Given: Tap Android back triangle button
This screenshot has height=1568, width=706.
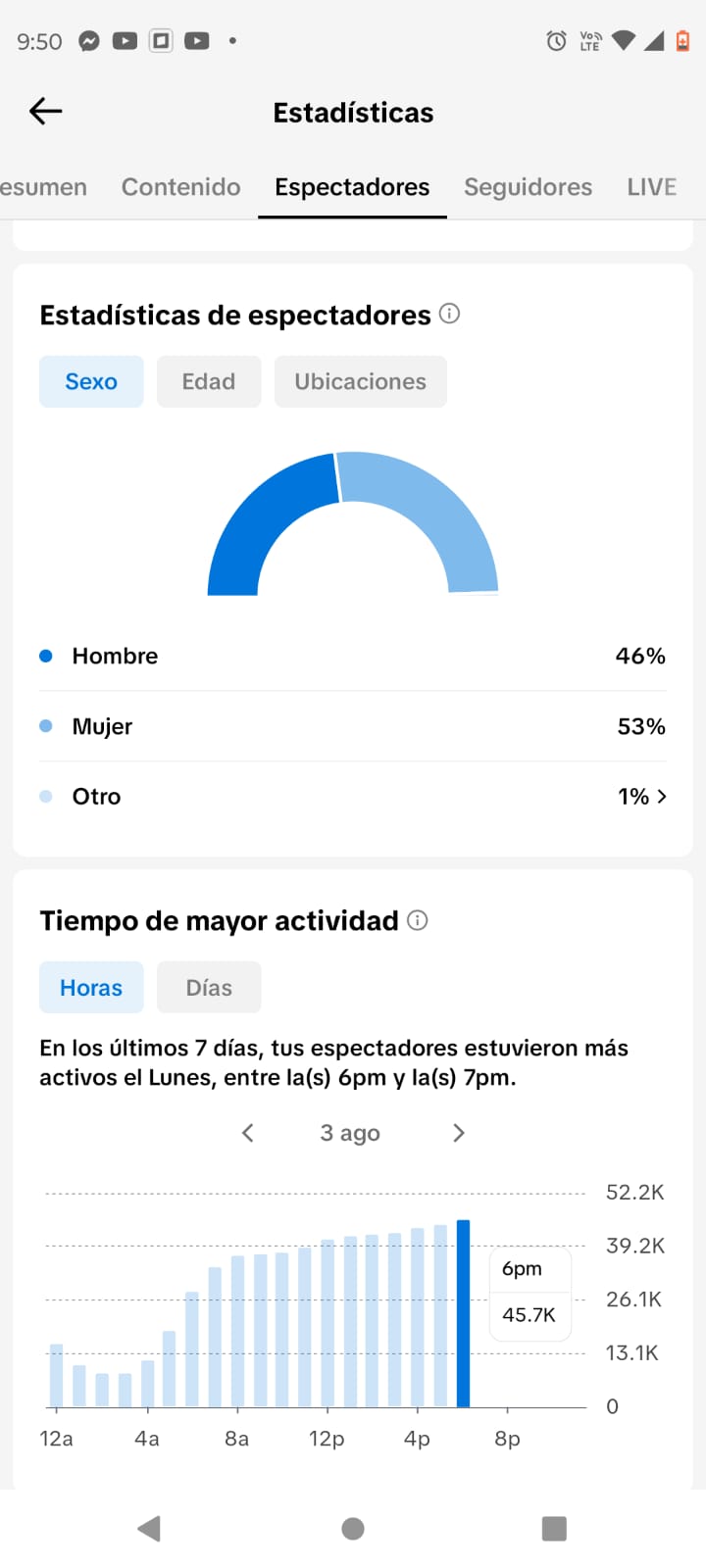Looking at the screenshot, I should [x=149, y=1529].
